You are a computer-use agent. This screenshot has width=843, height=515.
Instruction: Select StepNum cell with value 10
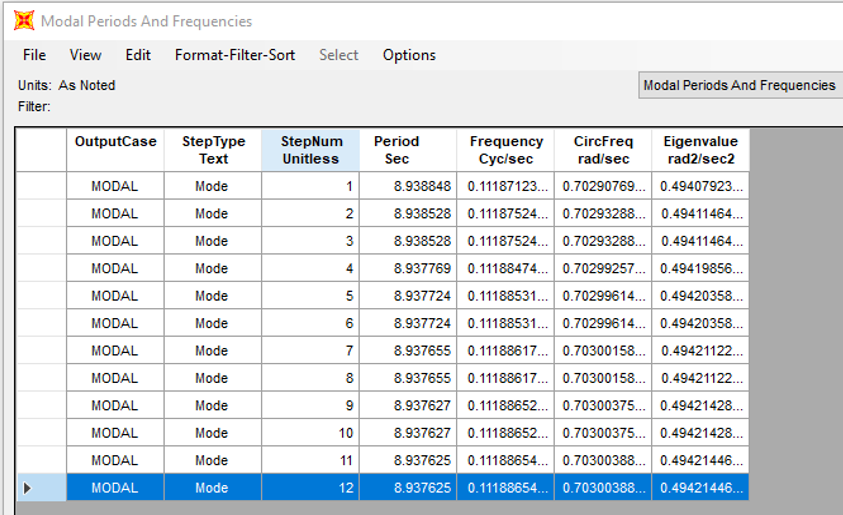coord(311,433)
